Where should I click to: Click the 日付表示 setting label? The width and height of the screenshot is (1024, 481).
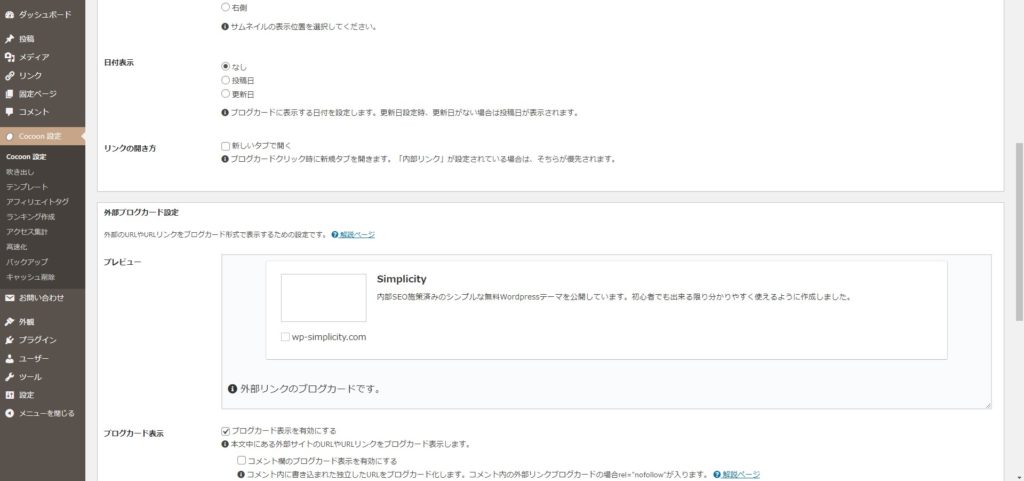[119, 63]
